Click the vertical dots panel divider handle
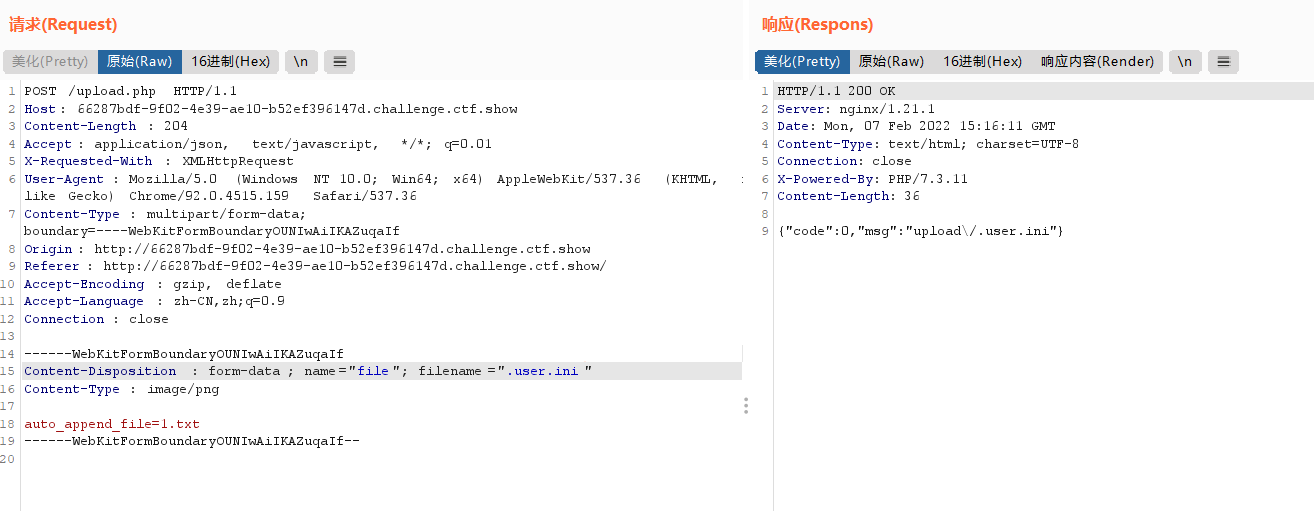This screenshot has width=1314, height=511. (746, 405)
